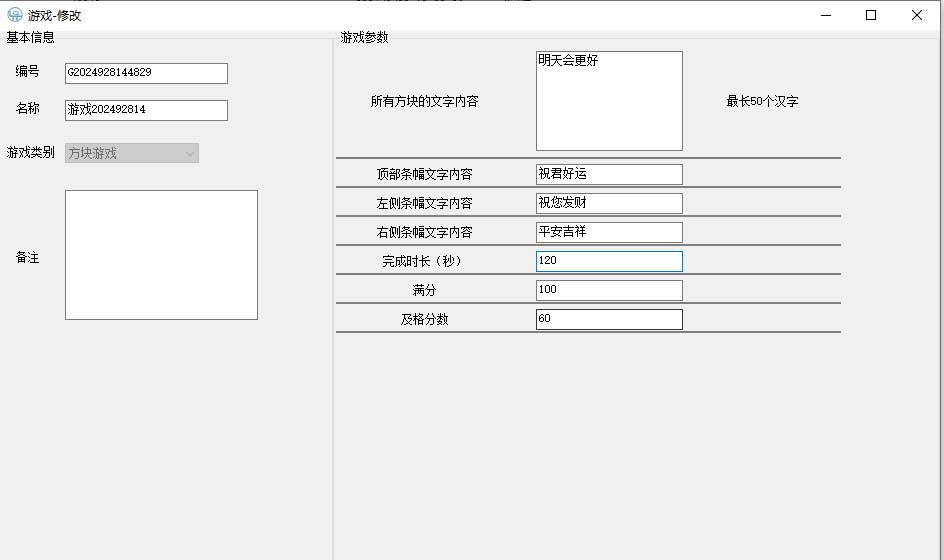Click the 编号 input field
The height and width of the screenshot is (560, 944).
click(146, 73)
